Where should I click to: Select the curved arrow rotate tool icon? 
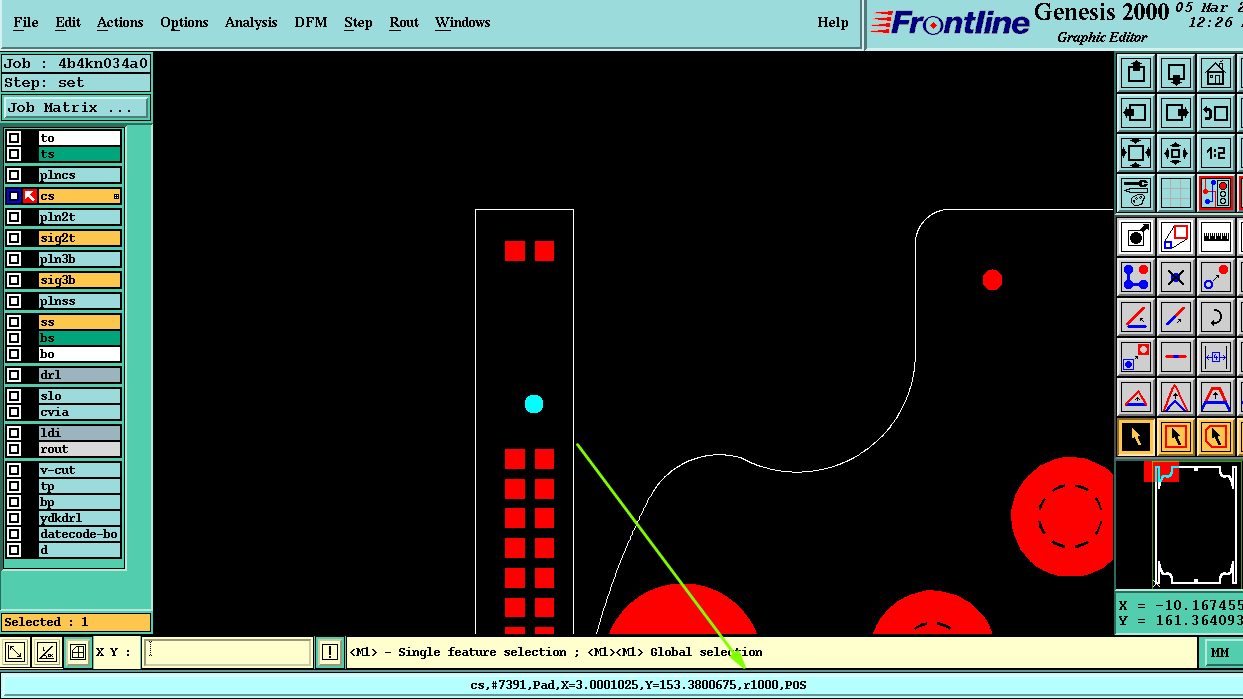point(1216,317)
